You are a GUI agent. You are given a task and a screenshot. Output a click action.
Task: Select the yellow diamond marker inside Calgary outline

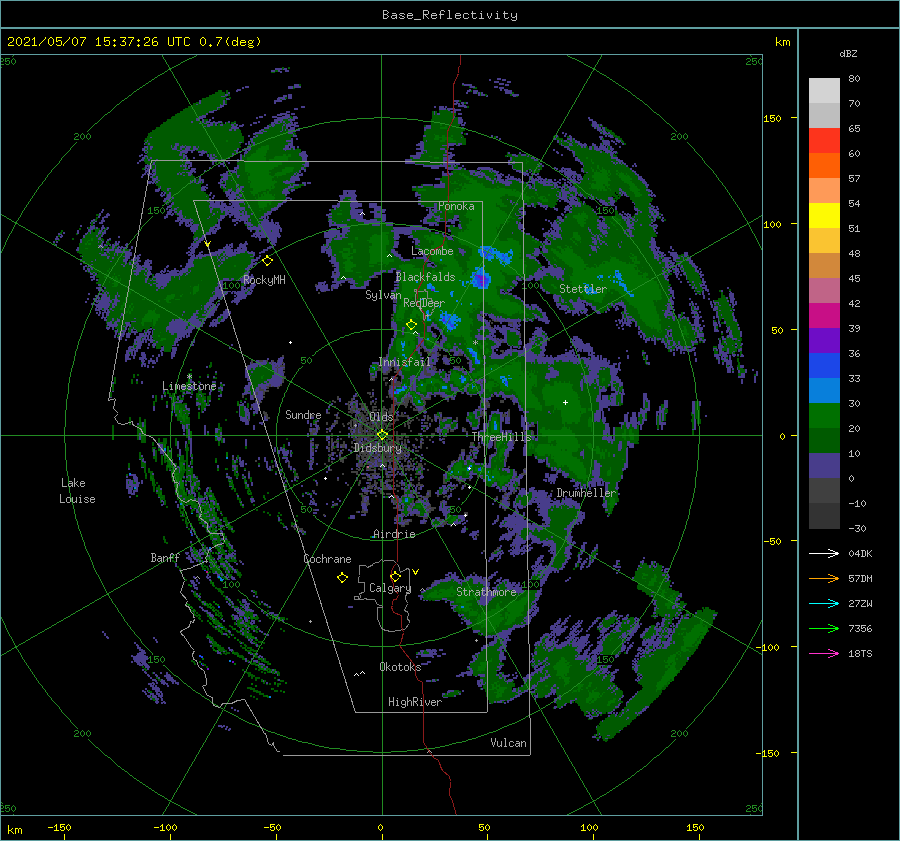(395, 576)
